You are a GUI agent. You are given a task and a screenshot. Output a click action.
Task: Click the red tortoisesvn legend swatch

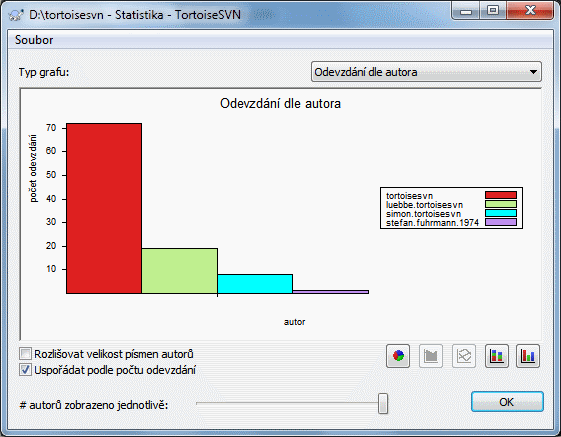501,195
